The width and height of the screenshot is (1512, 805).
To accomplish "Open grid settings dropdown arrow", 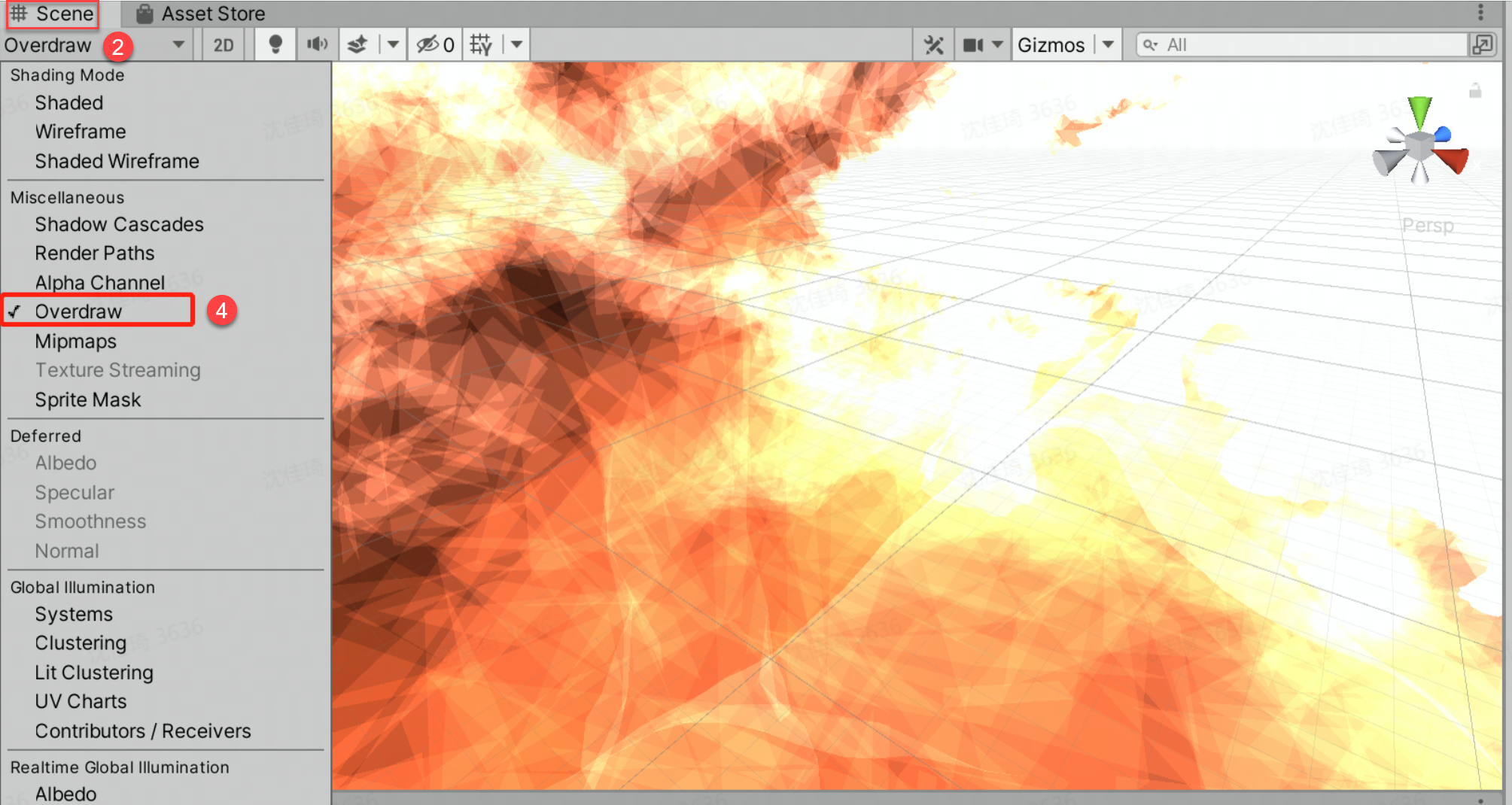I will 516,45.
